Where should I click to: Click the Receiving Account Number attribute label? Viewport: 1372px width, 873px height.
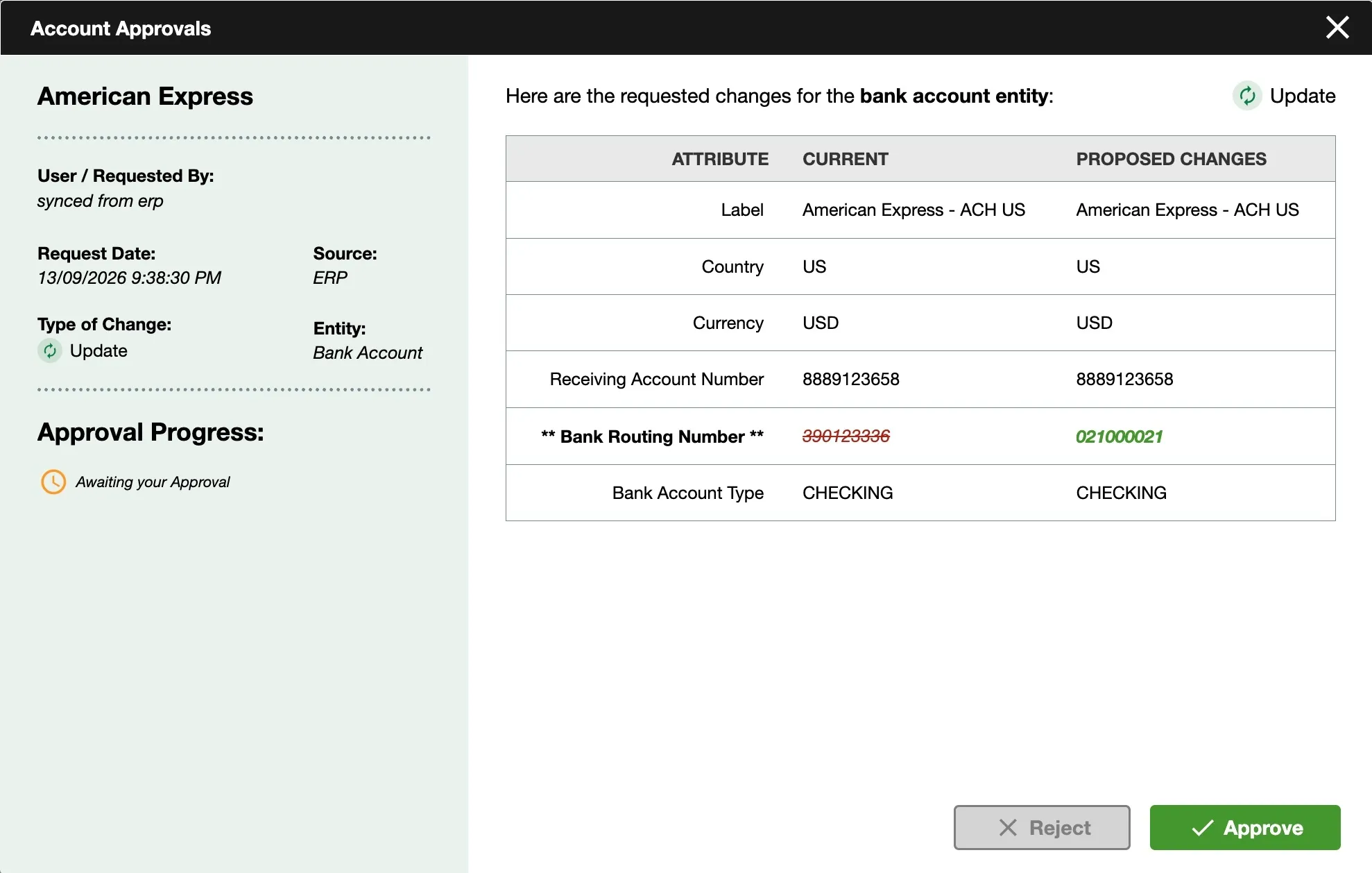[x=656, y=379]
